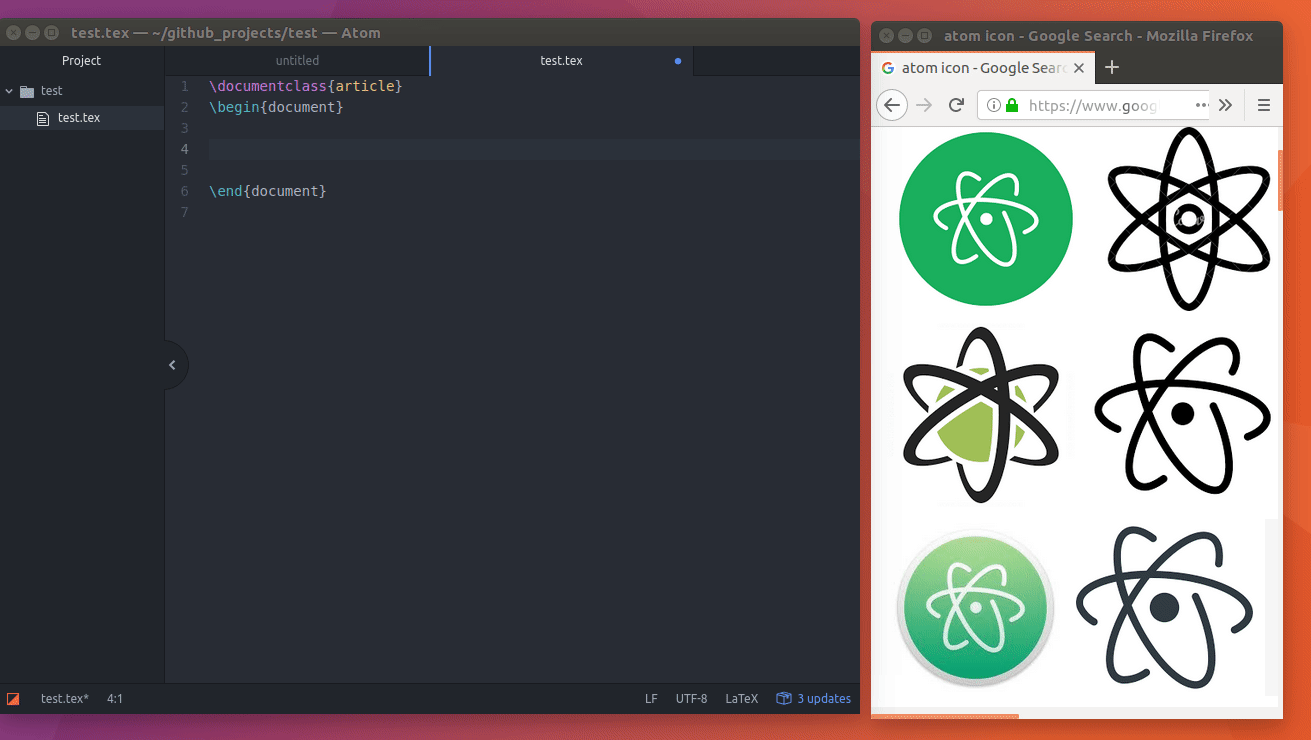
Task: Change line ending via LF in status bar
Action: [651, 699]
